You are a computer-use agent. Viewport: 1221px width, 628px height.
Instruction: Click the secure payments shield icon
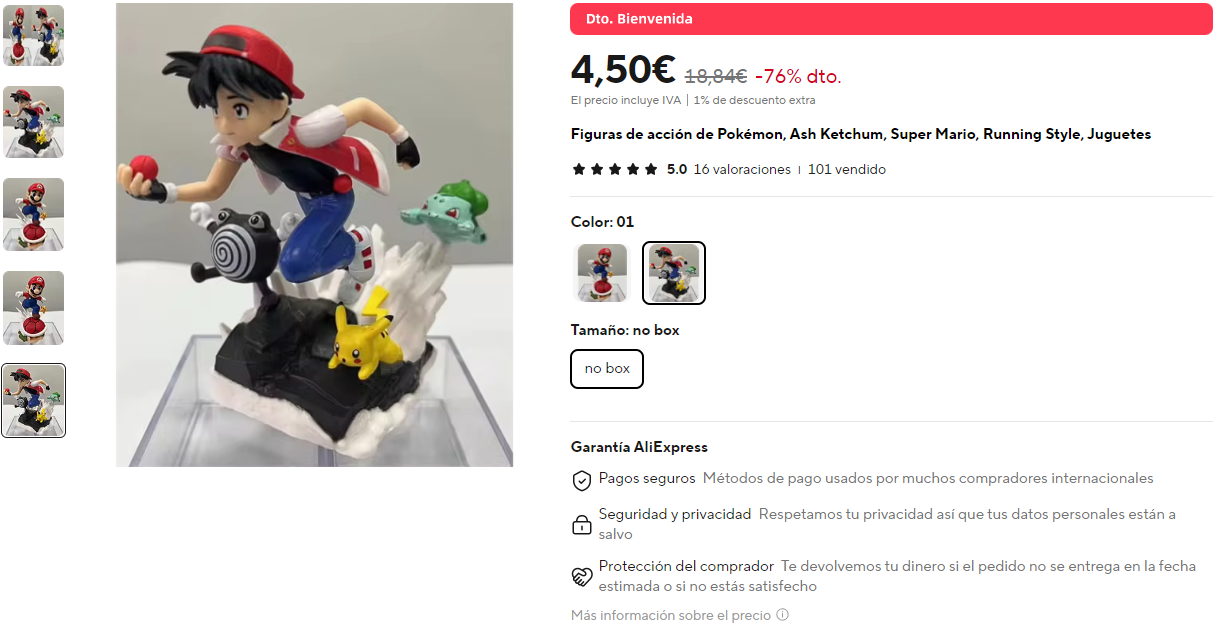tap(581, 481)
